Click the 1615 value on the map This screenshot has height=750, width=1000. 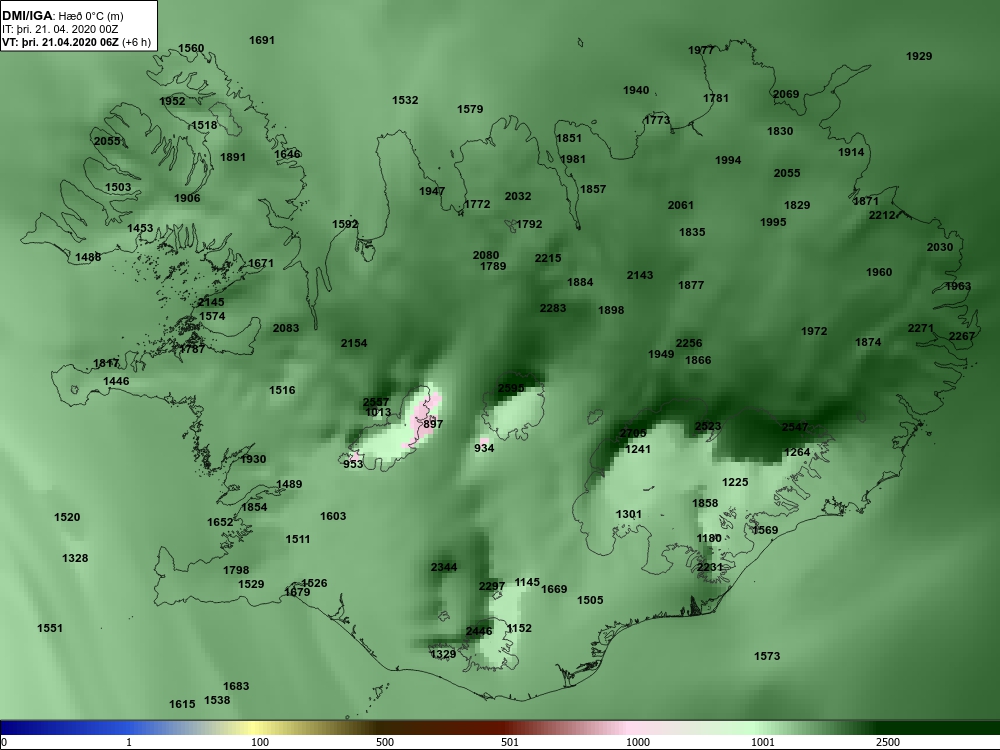182,704
